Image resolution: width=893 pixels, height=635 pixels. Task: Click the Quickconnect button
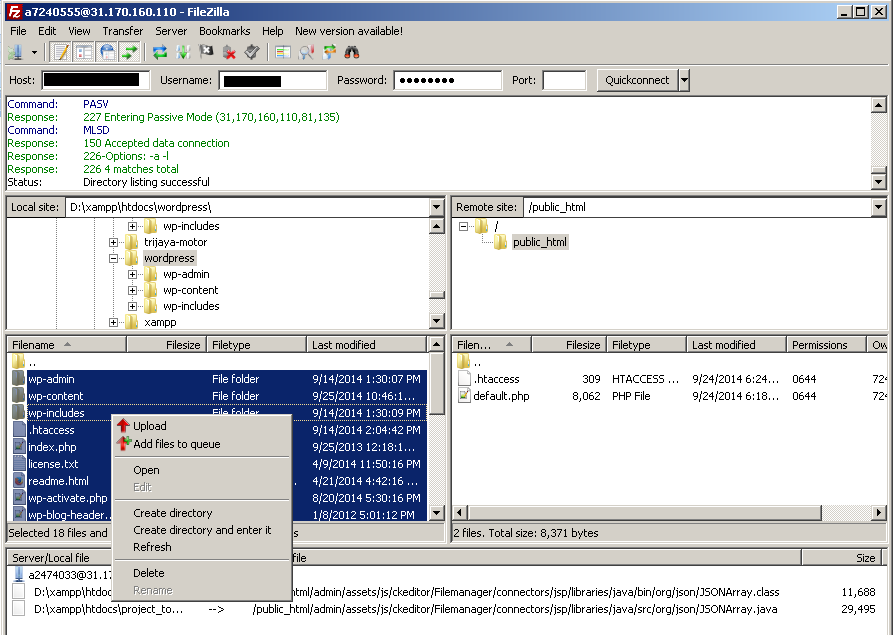(x=637, y=80)
